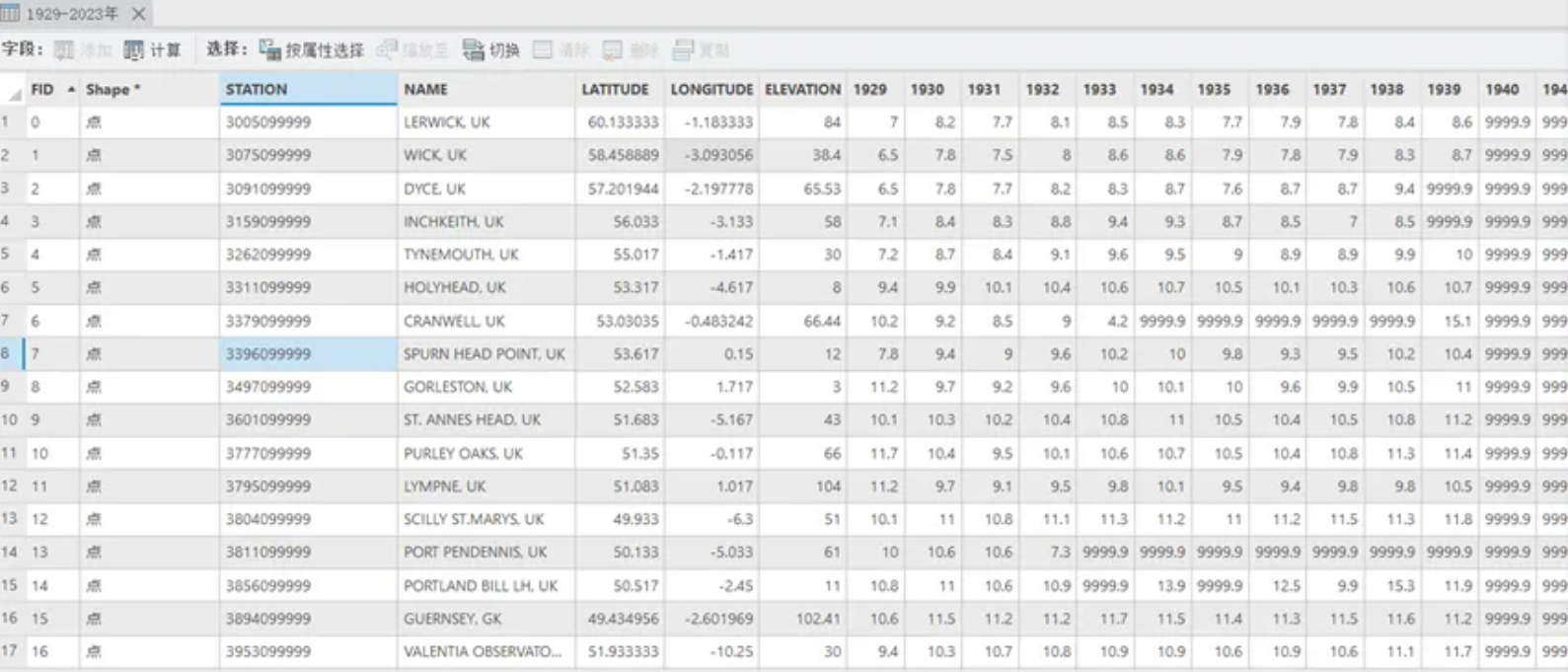The width and height of the screenshot is (1568, 672).
Task: Click the NAME cell LERWICK, UK
Action: click(x=486, y=122)
